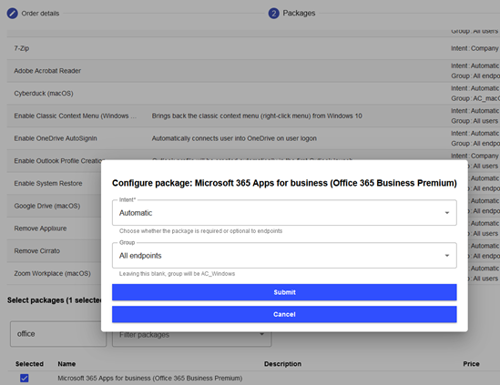Click the Group dropdown arrow
Viewport: 500px width, 385px height.
pyautogui.click(x=447, y=255)
